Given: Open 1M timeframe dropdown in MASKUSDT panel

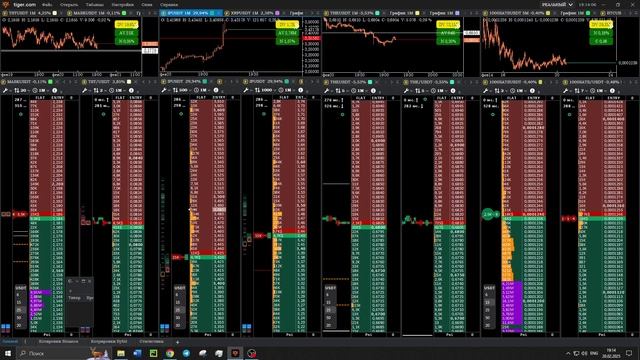Looking at the screenshot, I should (x=40, y=90).
